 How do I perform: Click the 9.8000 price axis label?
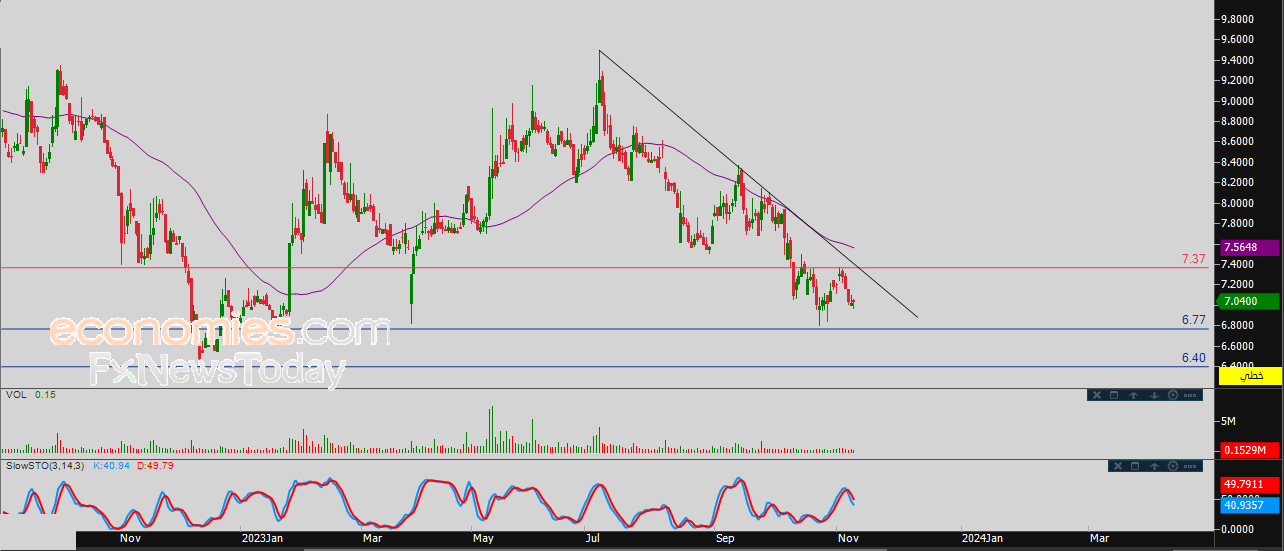[1237, 19]
